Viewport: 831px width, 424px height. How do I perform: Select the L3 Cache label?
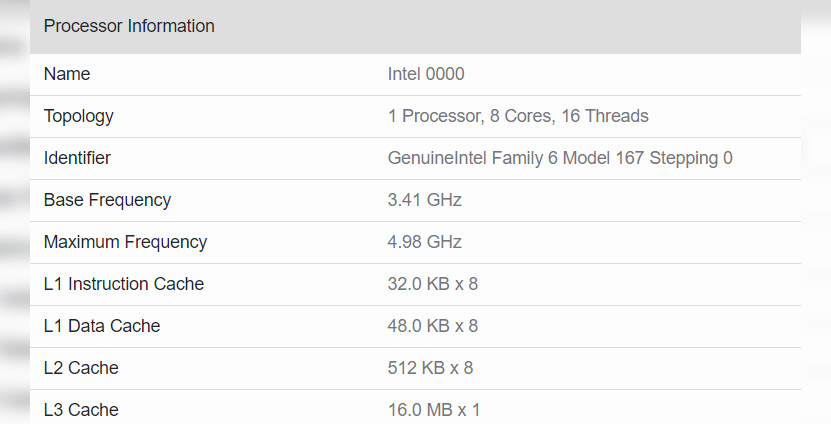point(81,410)
